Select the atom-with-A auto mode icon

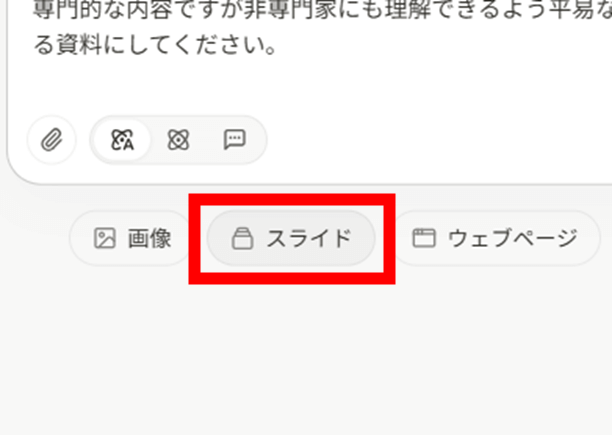[x=122, y=140]
